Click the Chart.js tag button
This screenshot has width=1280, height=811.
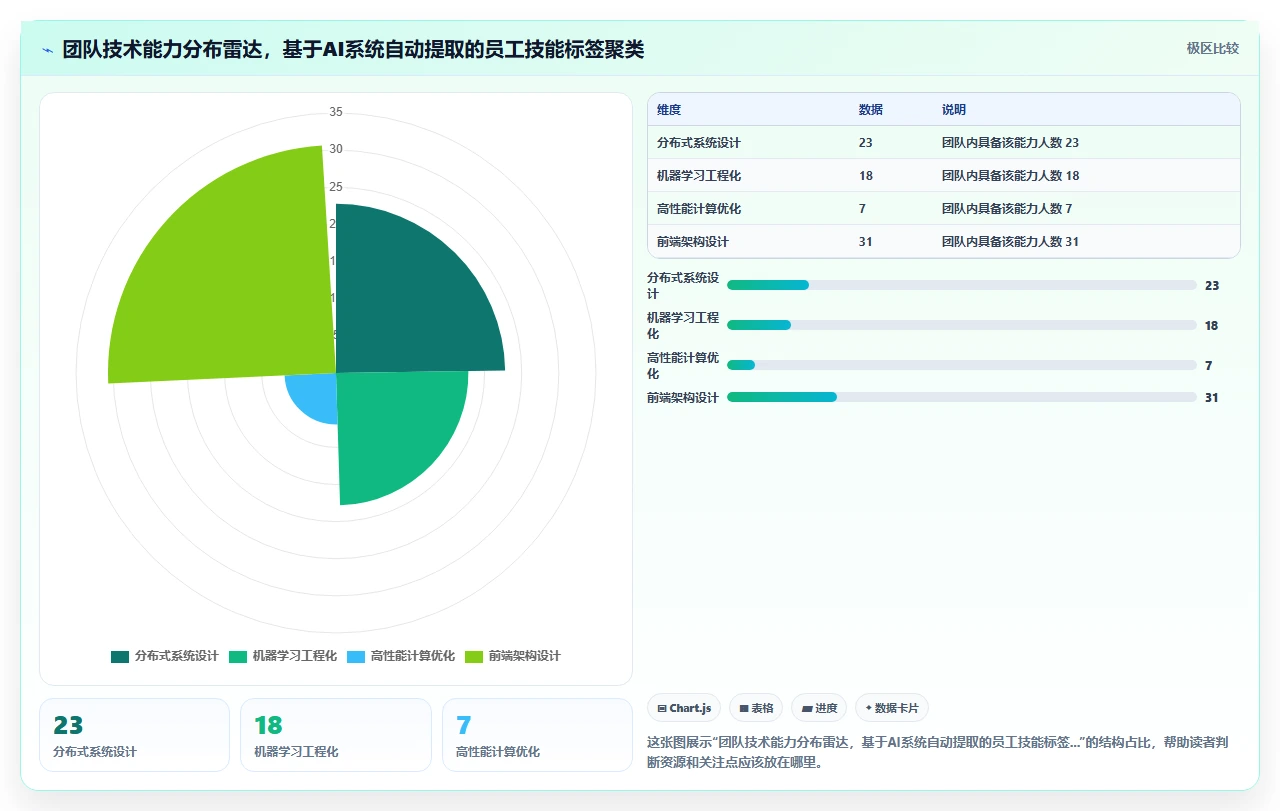(x=684, y=708)
